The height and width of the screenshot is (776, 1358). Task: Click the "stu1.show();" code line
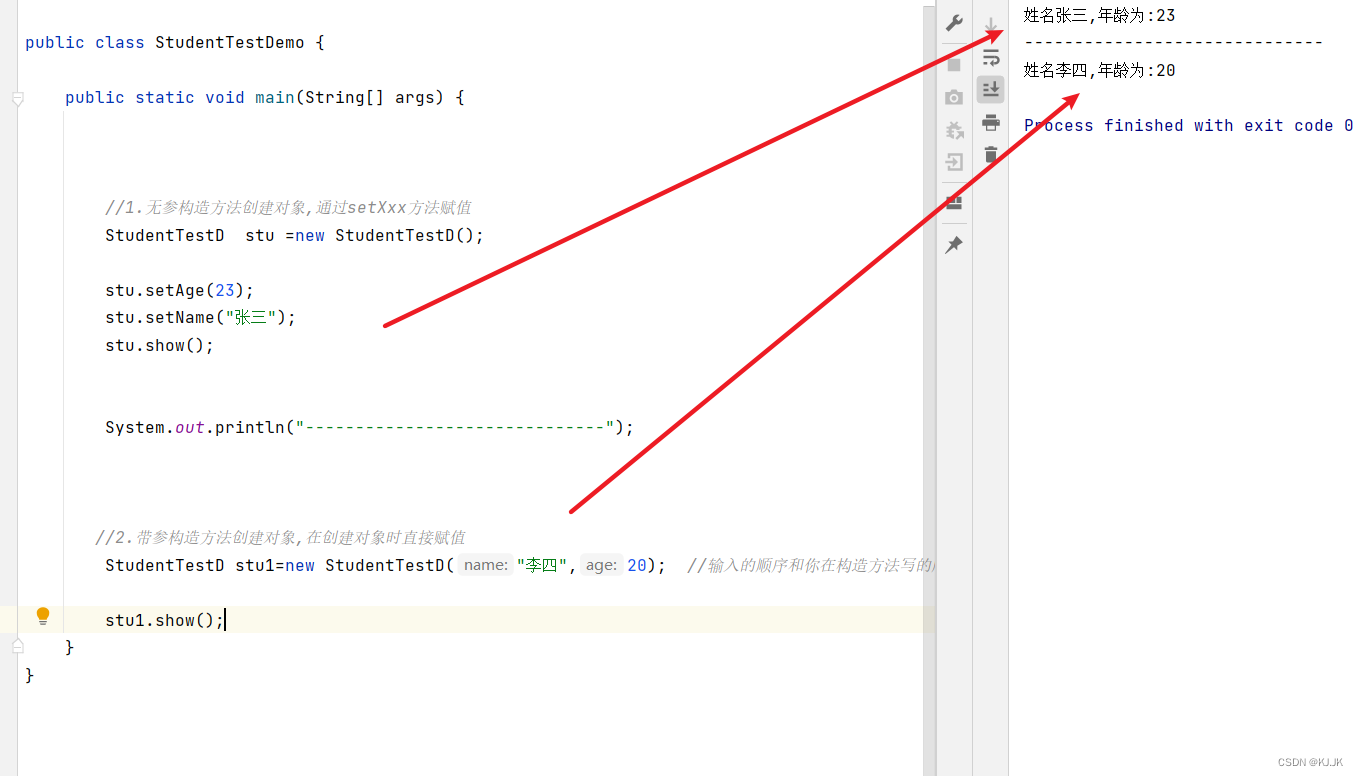165,620
